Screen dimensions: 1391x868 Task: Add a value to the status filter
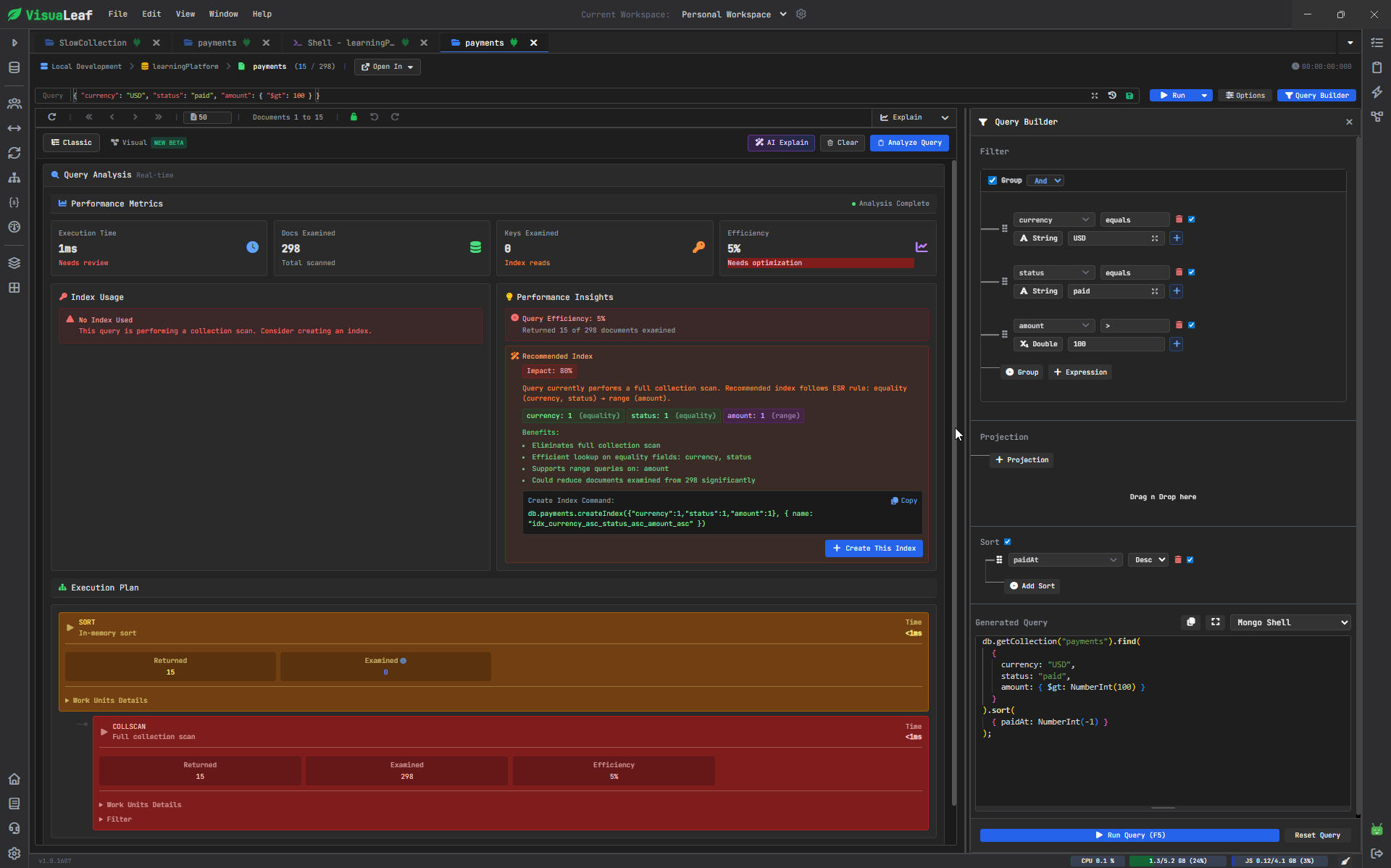click(x=1177, y=291)
